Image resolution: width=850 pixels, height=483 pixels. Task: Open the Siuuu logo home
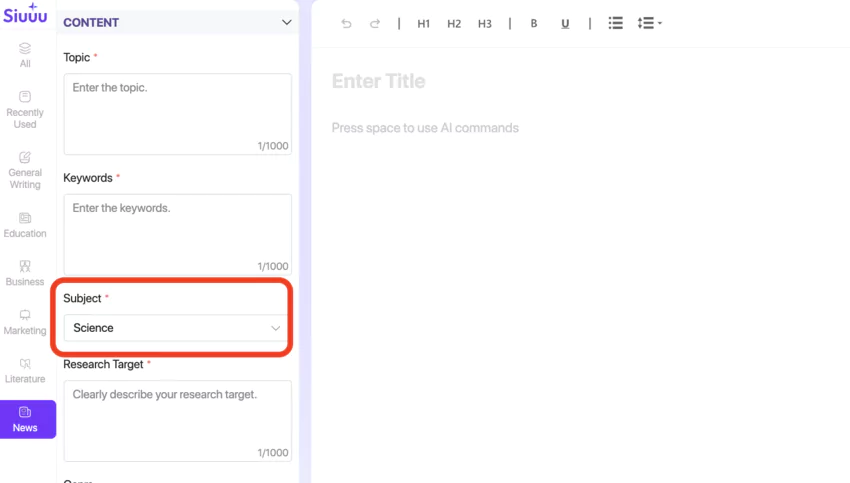tap(25, 13)
